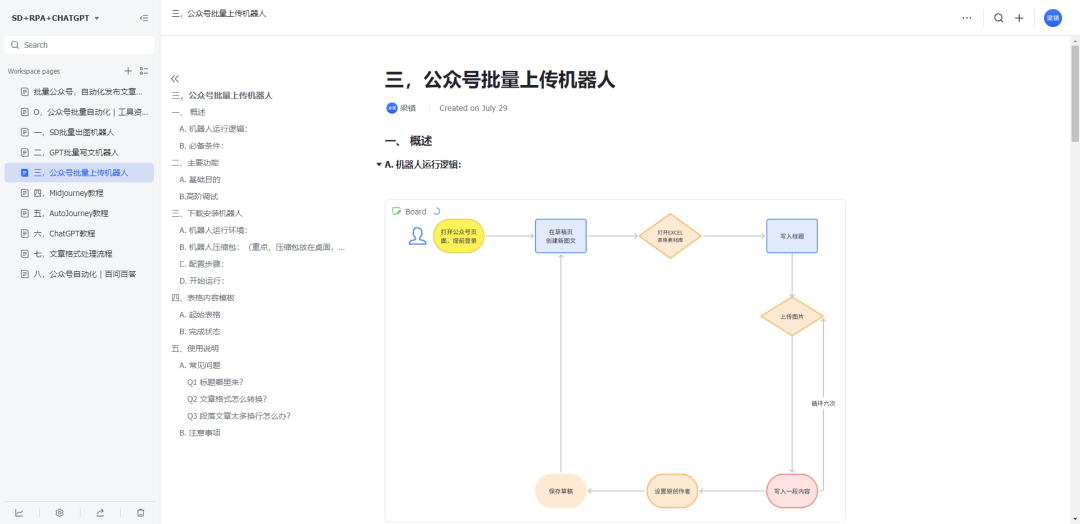Jump to outline item B. 机器人压缩包
Screen dimensions: 1080x524
click(262, 247)
